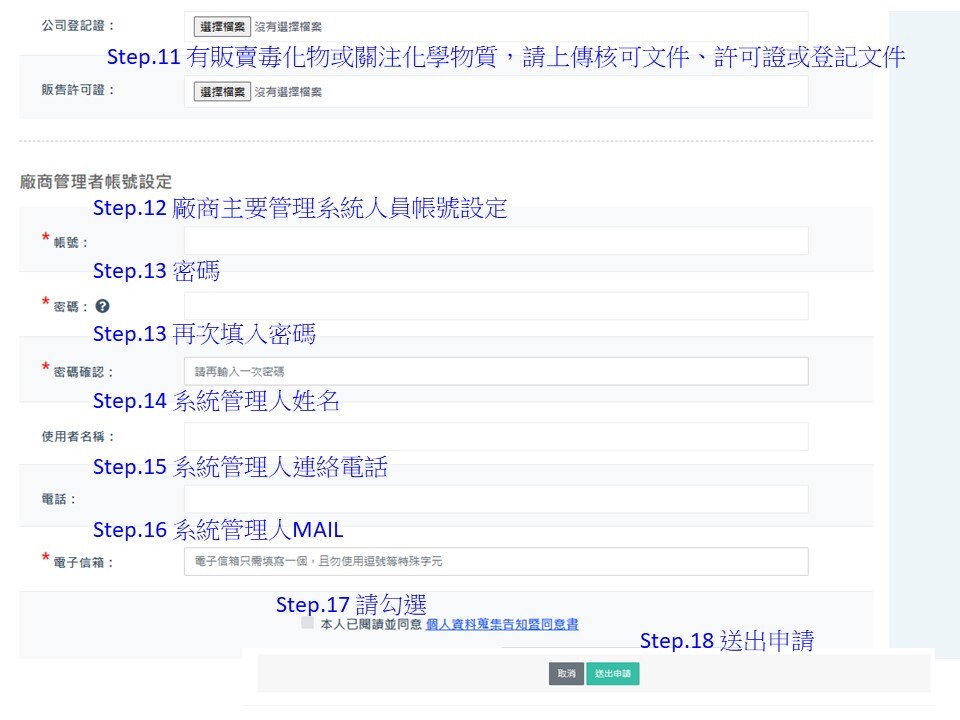Click the 使用者名稱 label text
This screenshot has height=720, width=960.
(x=79, y=437)
